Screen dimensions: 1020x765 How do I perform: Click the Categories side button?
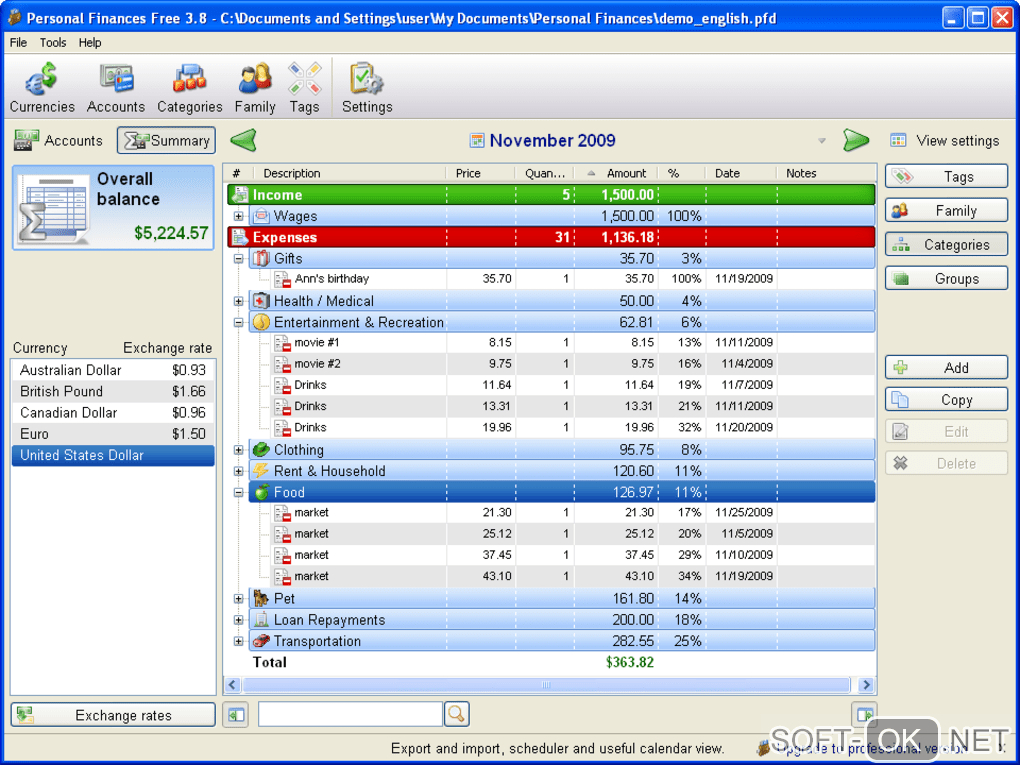tap(946, 245)
